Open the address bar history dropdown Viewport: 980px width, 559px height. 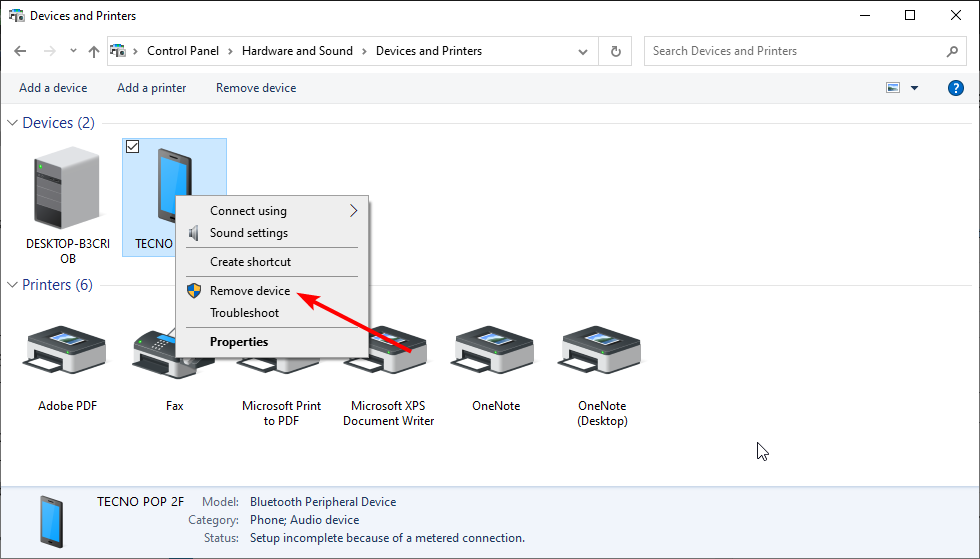583,51
